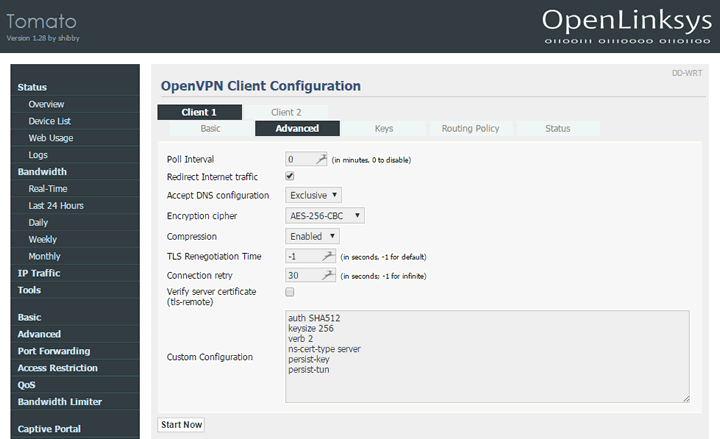The image size is (720, 439).
Task: Open IP Traffic section
Action: (x=39, y=273)
